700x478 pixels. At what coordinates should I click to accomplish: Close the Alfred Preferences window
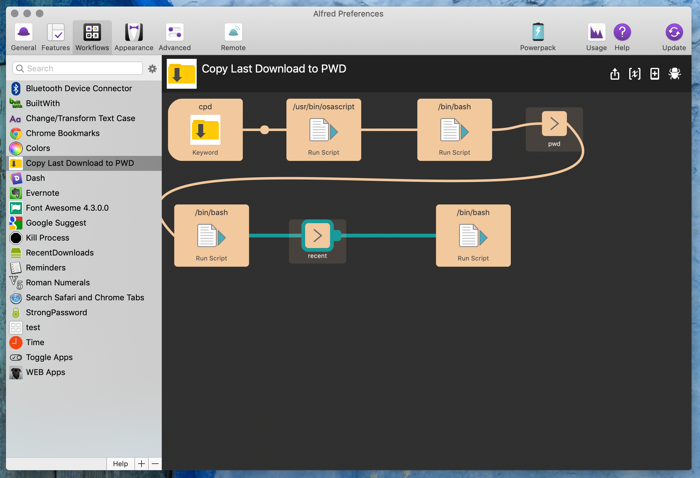pos(15,13)
